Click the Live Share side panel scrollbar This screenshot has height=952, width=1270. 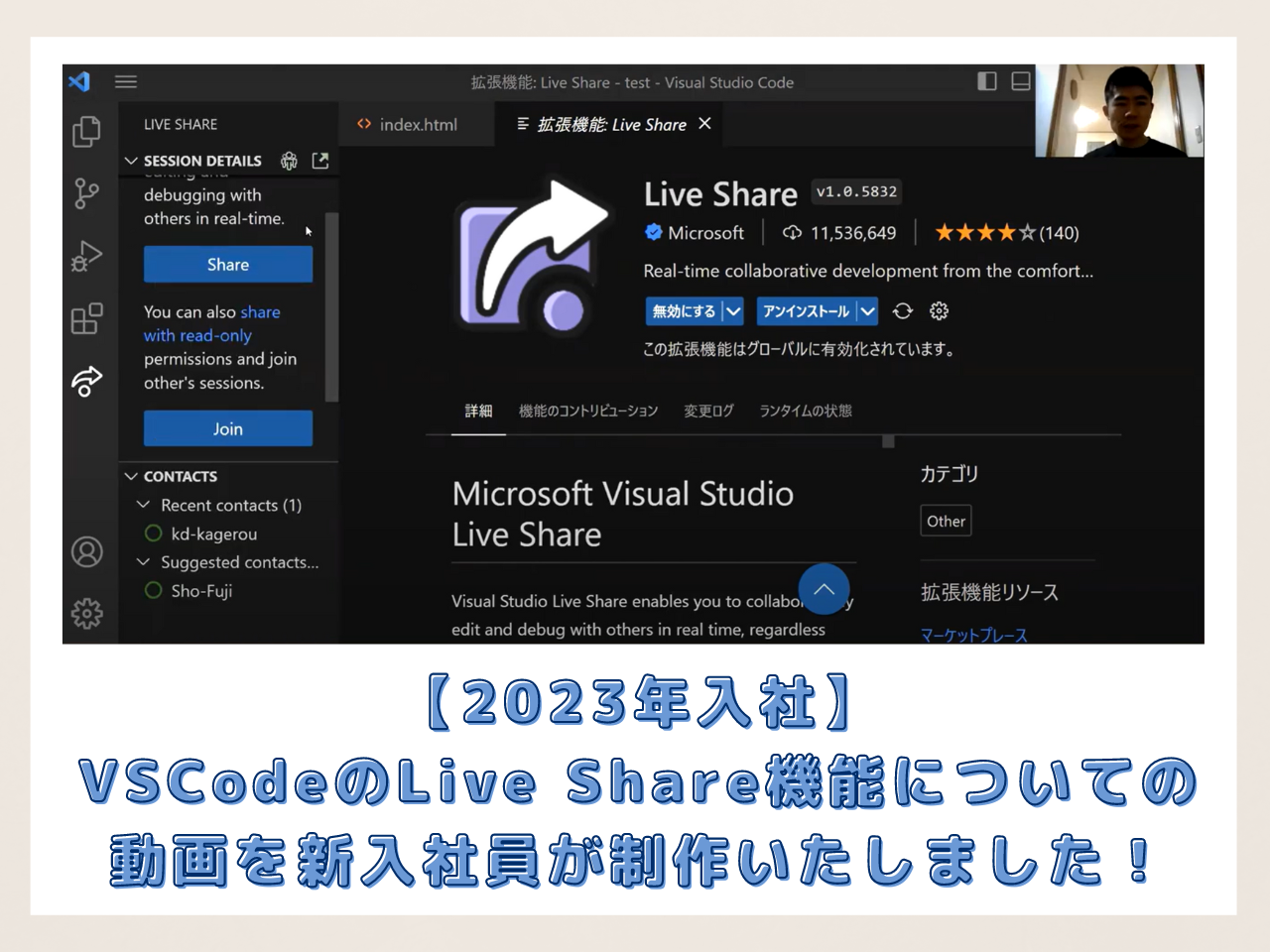[332, 307]
